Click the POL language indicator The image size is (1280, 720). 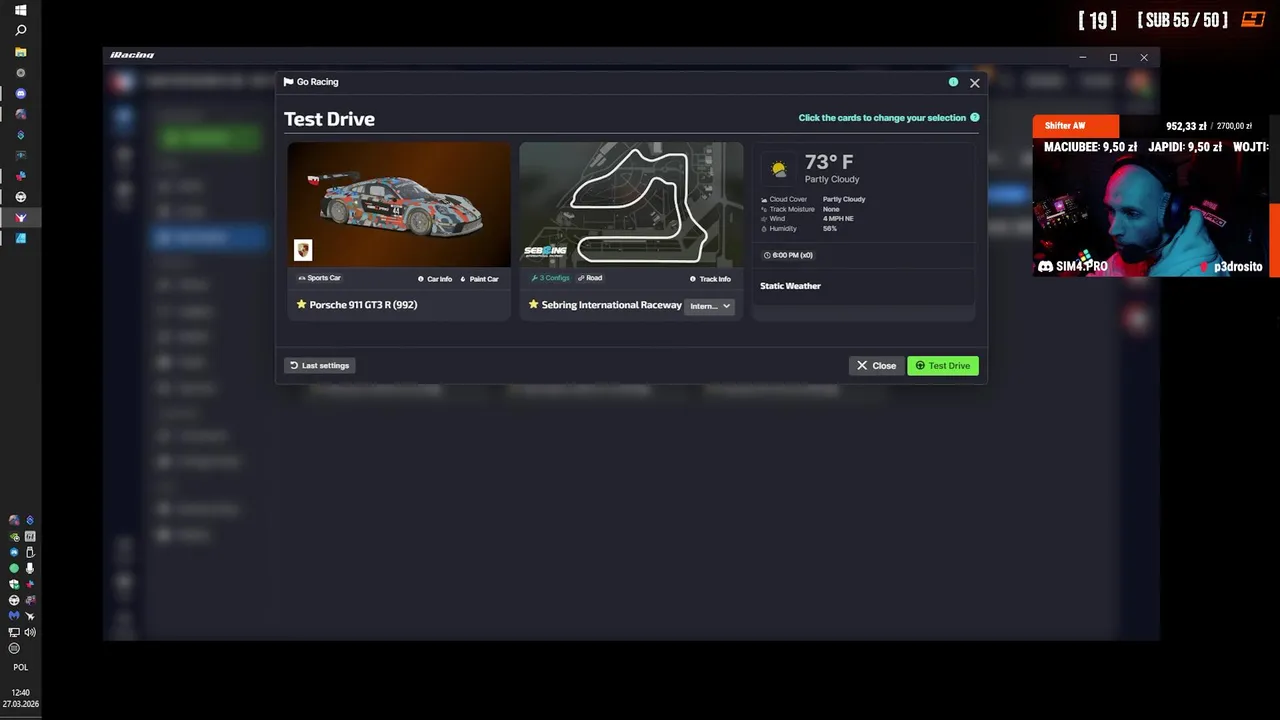pyautogui.click(x=21, y=667)
